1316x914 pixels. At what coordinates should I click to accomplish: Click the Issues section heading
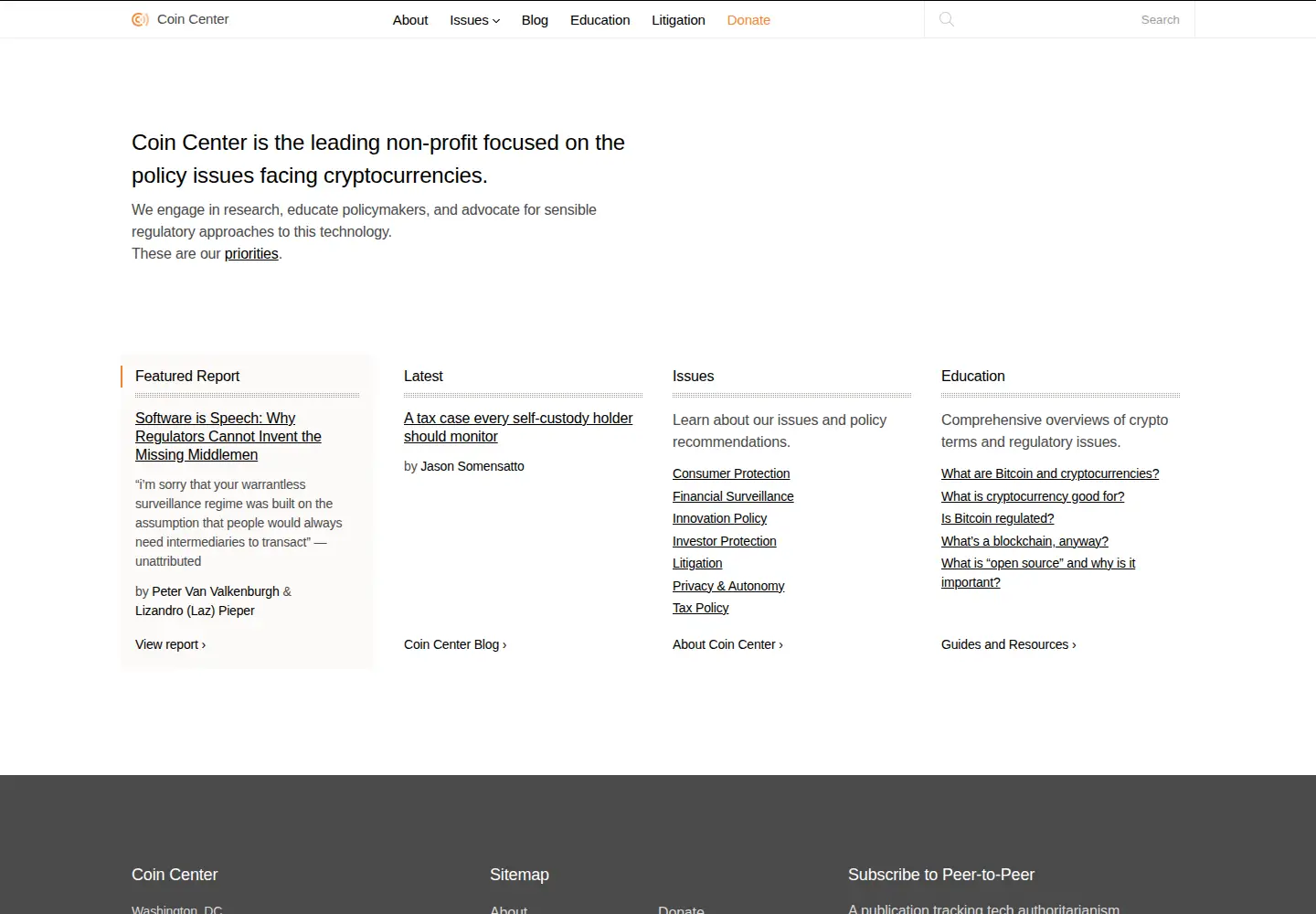pyautogui.click(x=693, y=376)
